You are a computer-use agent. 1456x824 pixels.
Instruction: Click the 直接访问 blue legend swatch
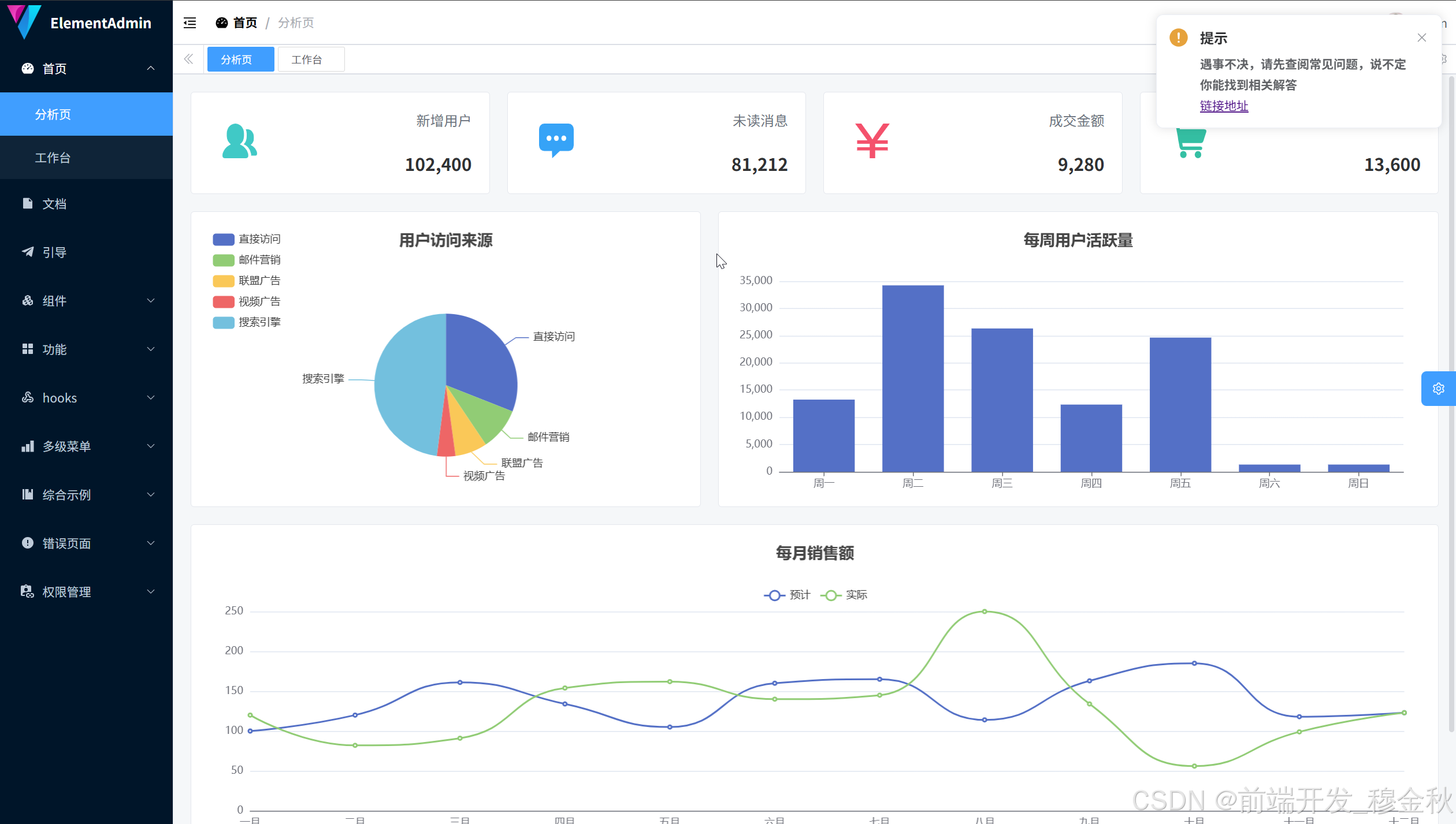(224, 239)
